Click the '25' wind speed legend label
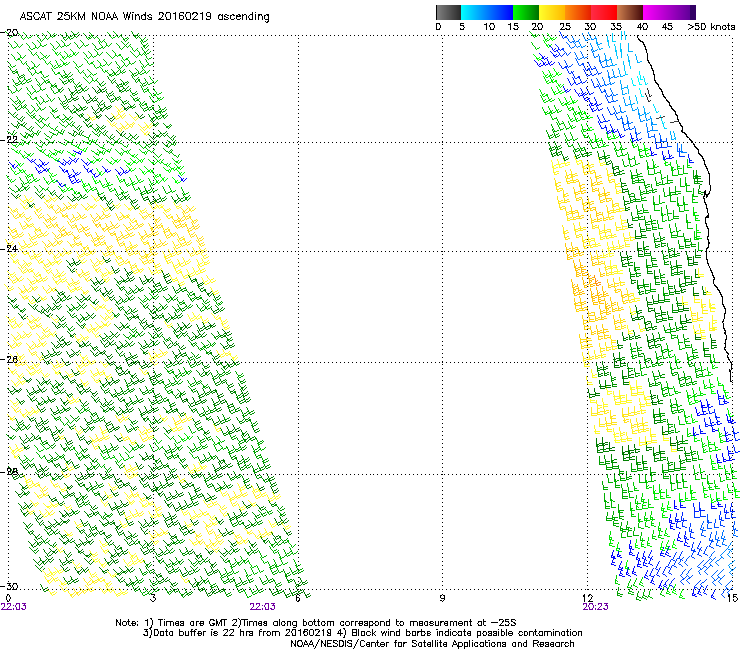This screenshot has height=650, width=740. 564,27
